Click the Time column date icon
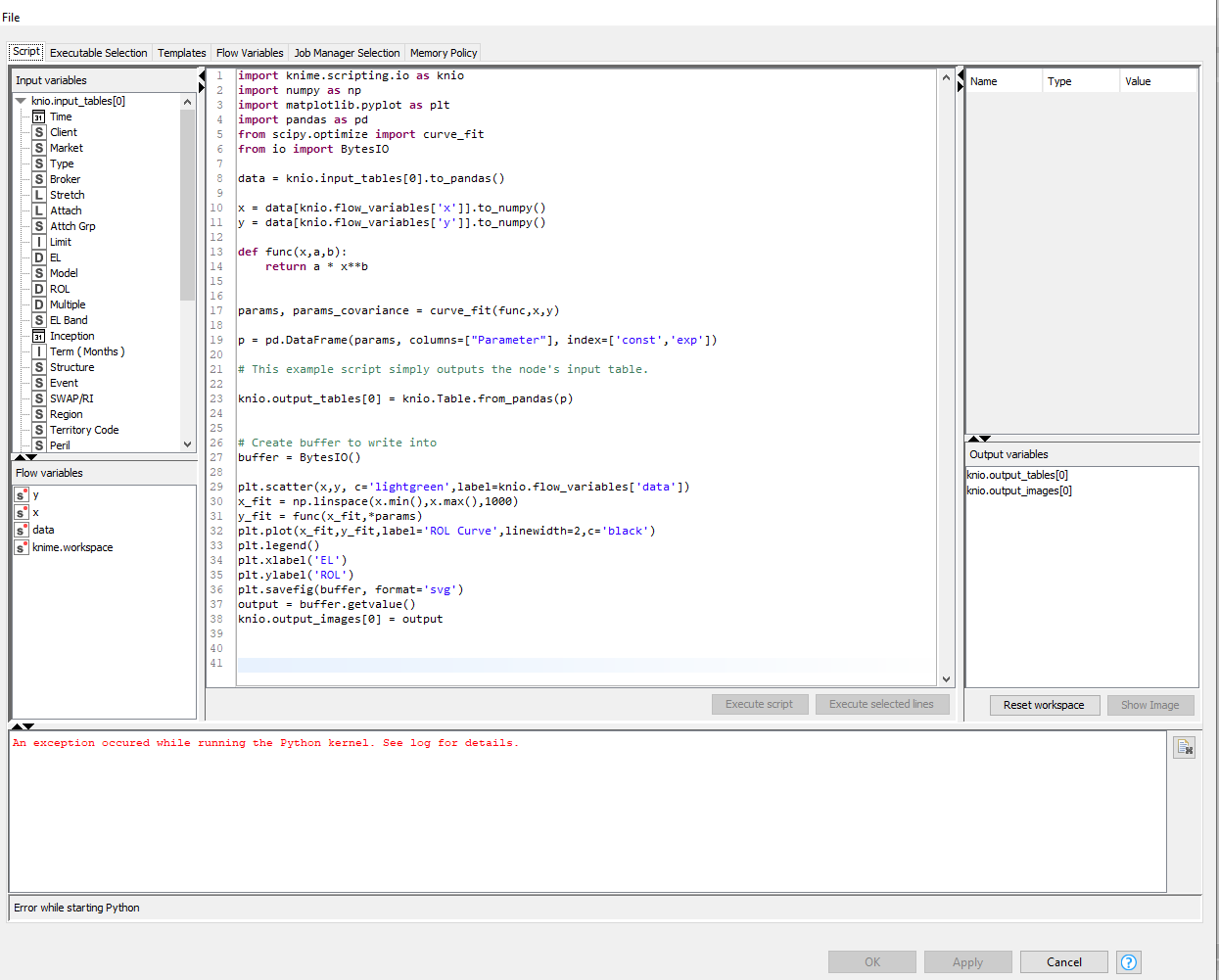 [x=38, y=117]
